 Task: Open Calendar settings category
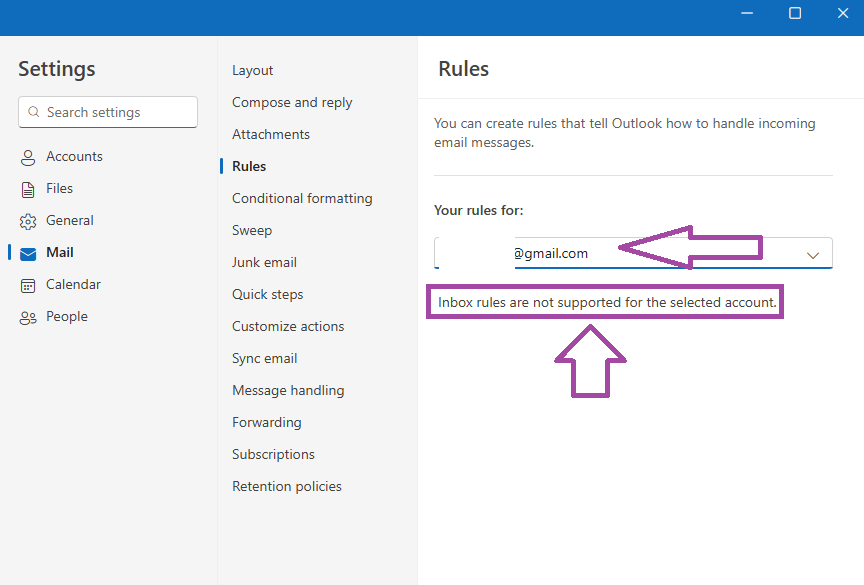(73, 284)
